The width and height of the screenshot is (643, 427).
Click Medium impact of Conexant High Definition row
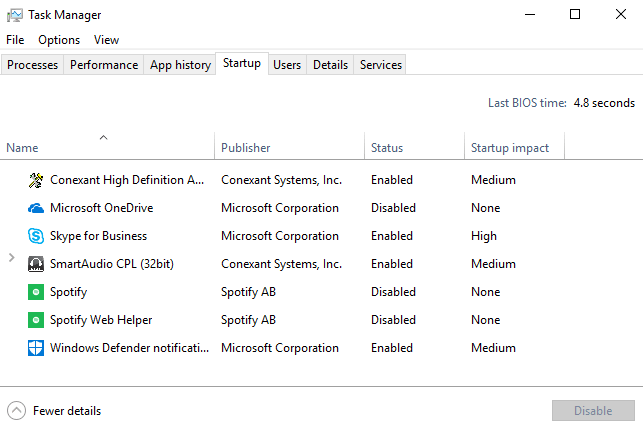493,180
